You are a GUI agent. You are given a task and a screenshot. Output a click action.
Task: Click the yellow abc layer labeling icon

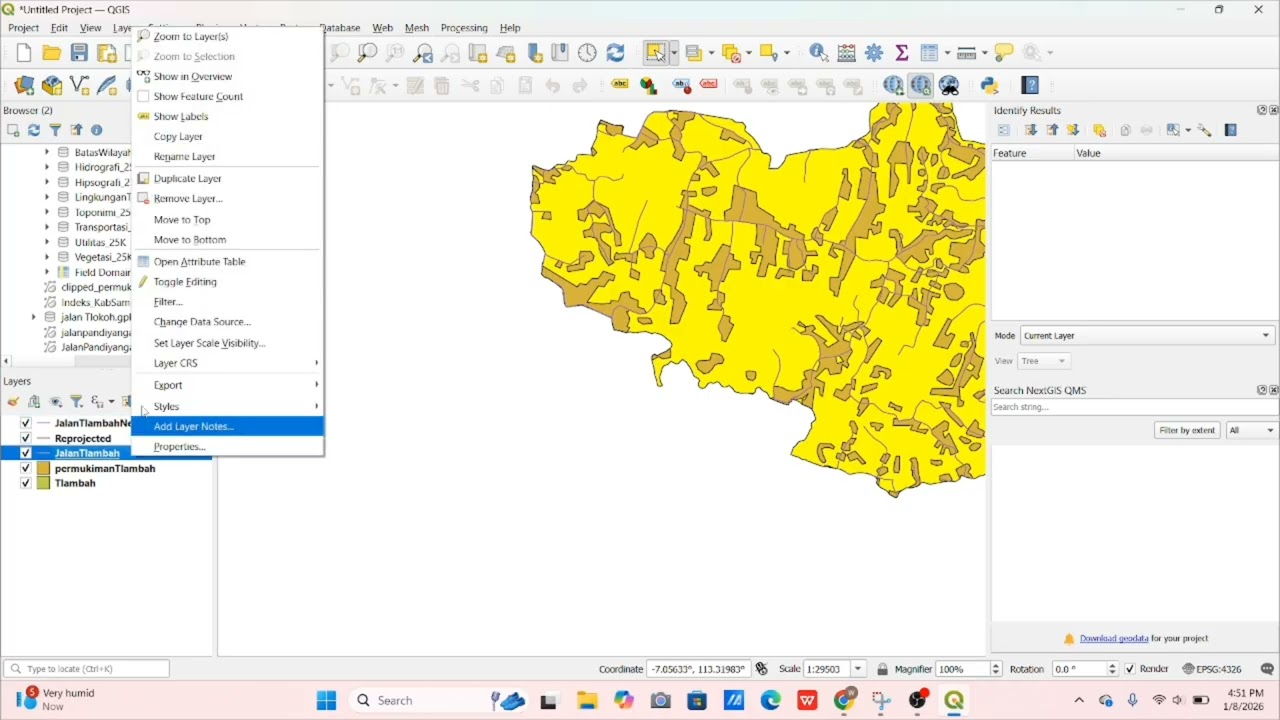[x=619, y=85]
